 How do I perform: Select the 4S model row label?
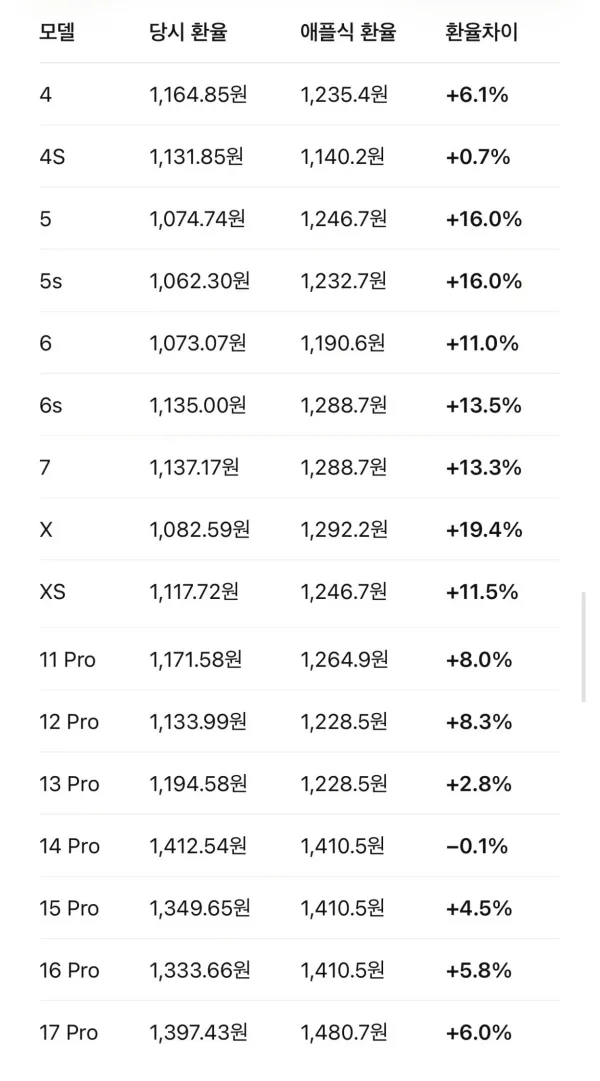point(52,157)
